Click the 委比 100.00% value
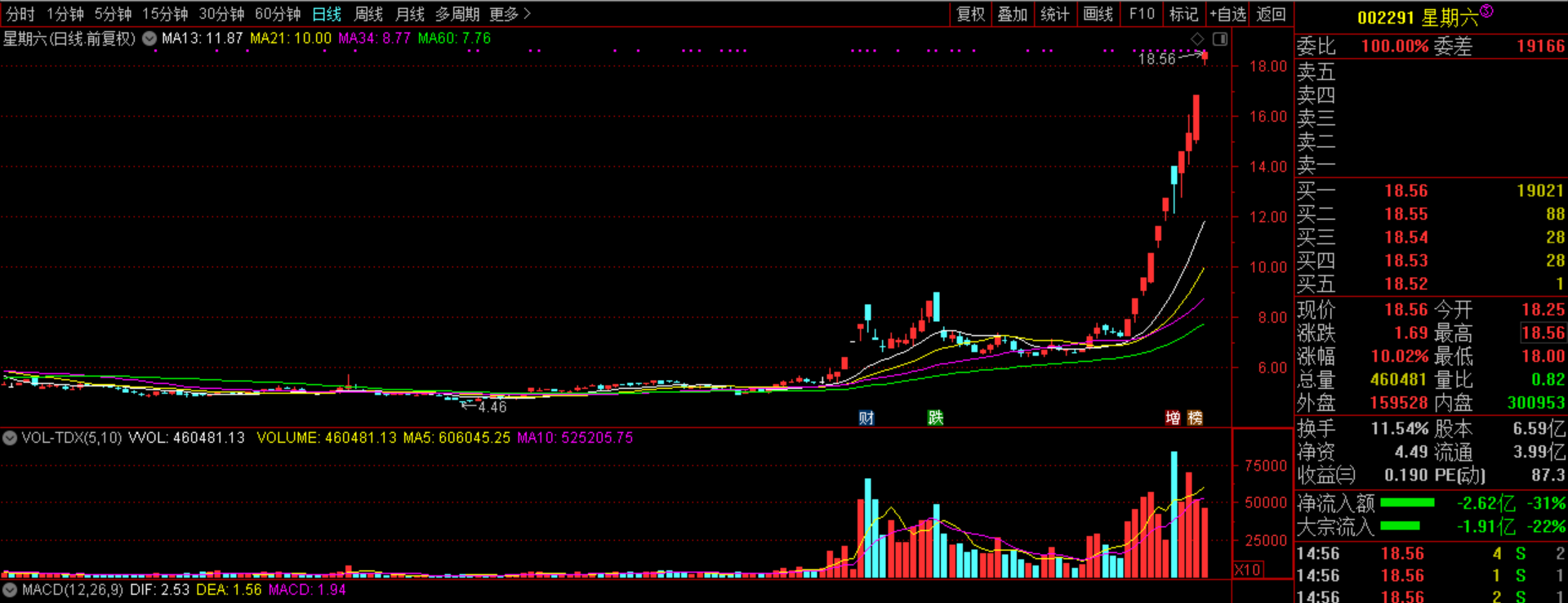 (1395, 47)
